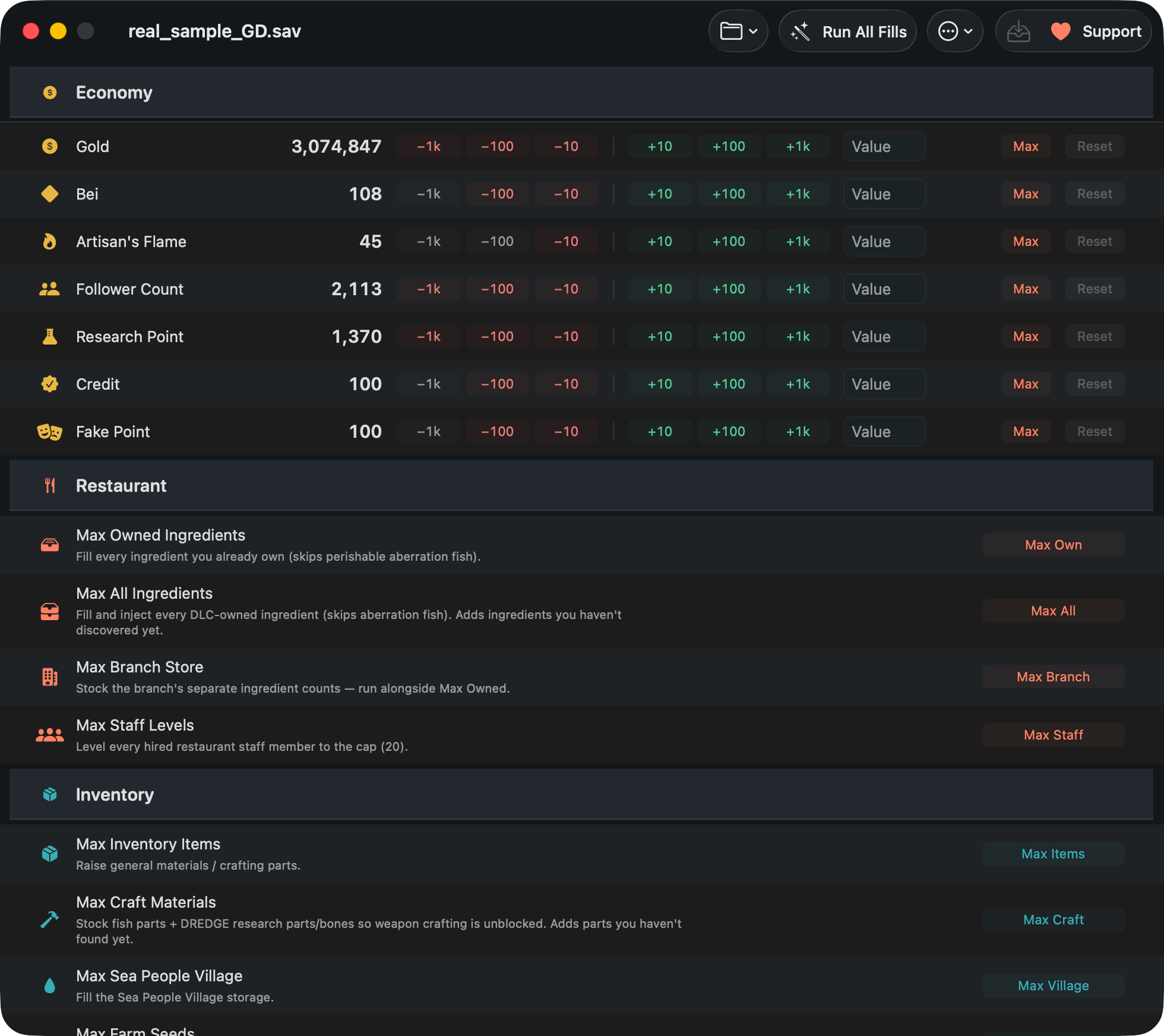The width and height of the screenshot is (1164, 1036).
Task: Open the ellipsis more-options dropdown
Action: [x=955, y=31]
